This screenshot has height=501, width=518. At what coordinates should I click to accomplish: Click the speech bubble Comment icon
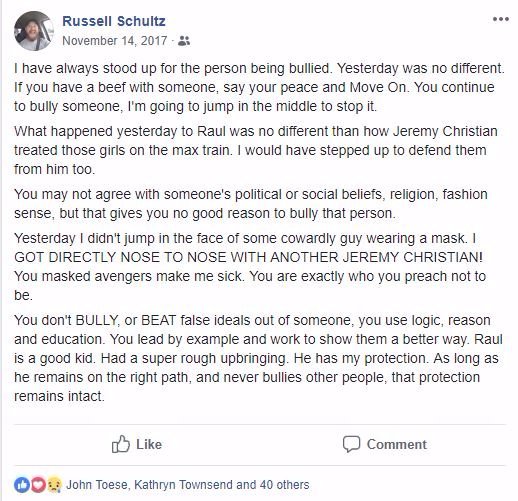click(x=351, y=444)
